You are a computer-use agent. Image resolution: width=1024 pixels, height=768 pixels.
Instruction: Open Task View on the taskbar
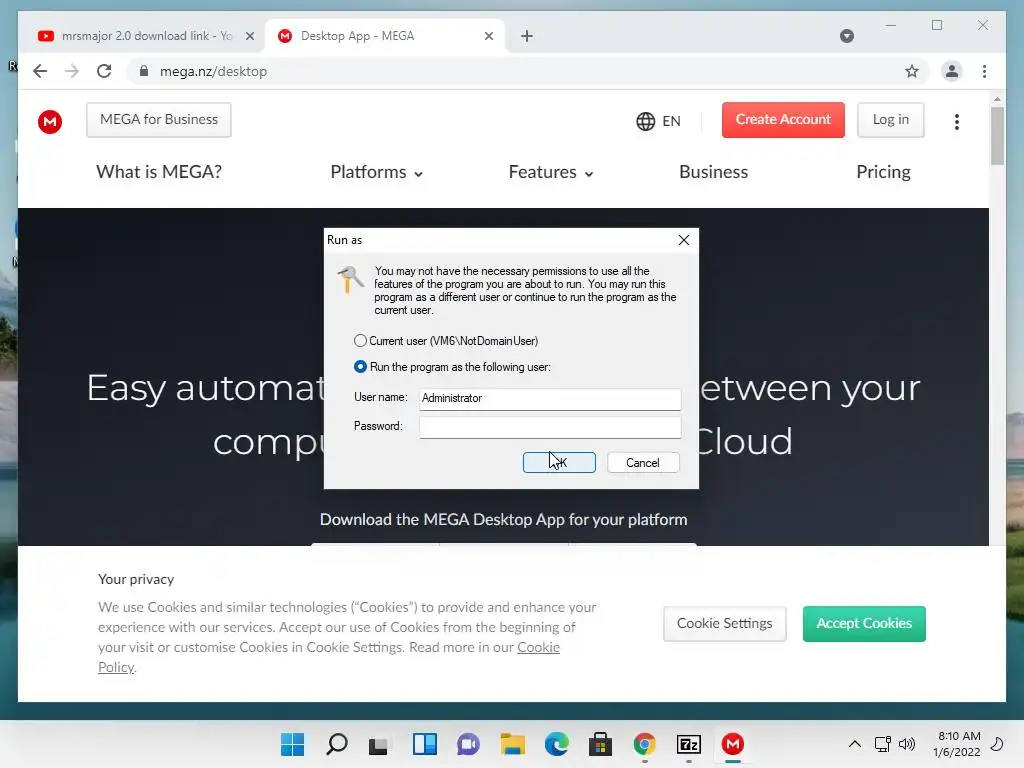[379, 744]
